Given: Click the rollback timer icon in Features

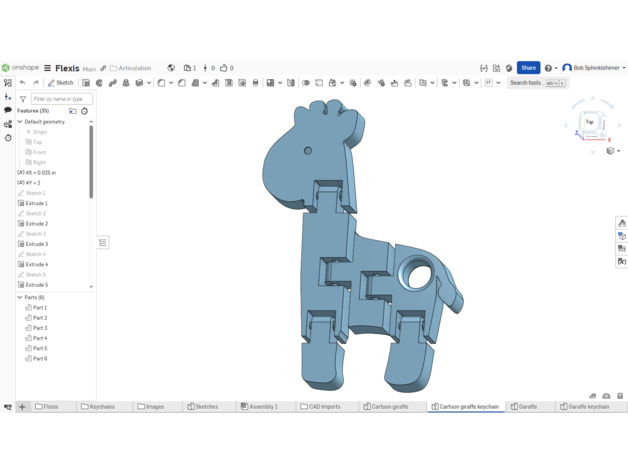Looking at the screenshot, I should click(x=84, y=111).
